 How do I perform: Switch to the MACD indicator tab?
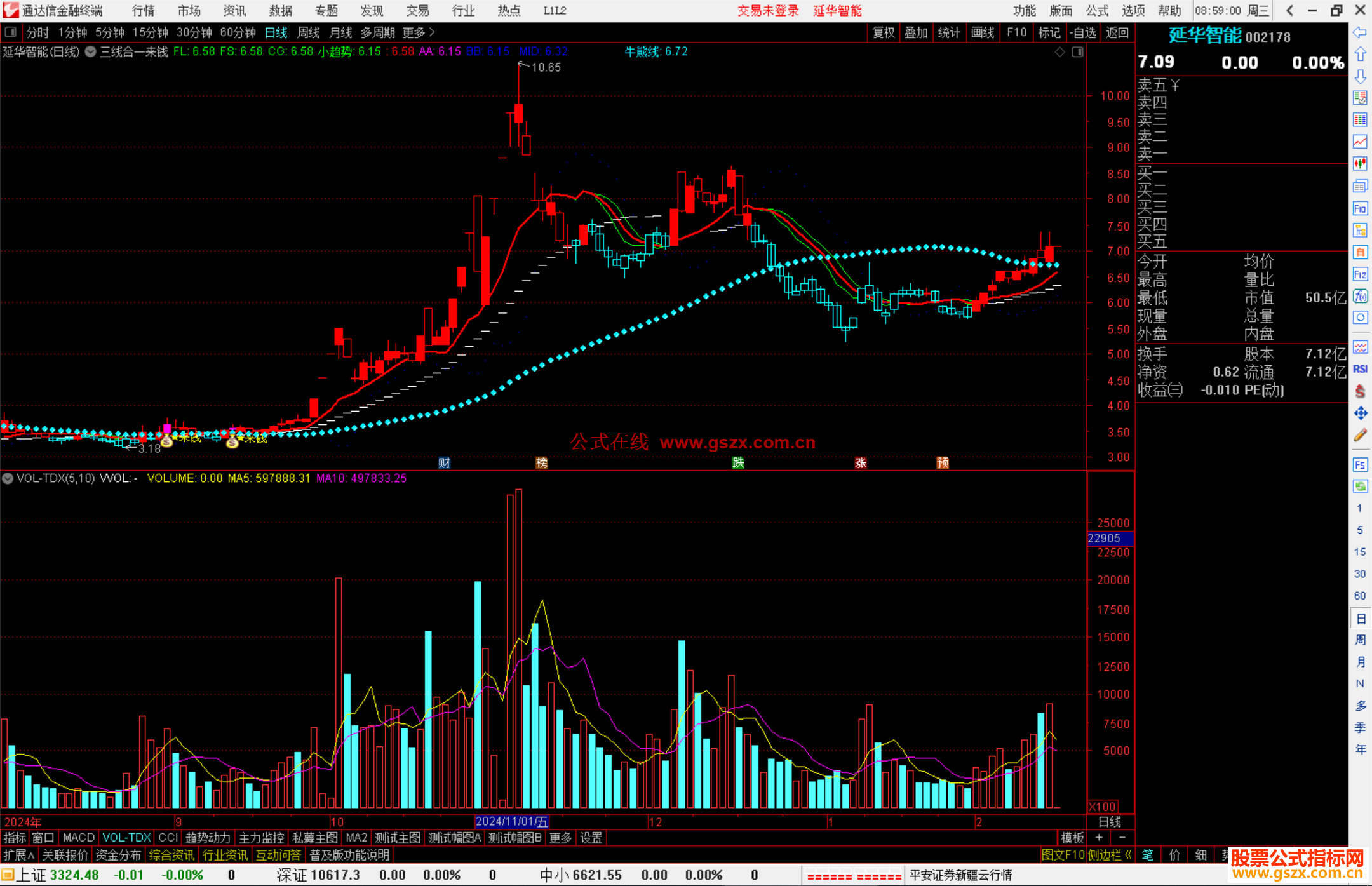pyautogui.click(x=79, y=838)
